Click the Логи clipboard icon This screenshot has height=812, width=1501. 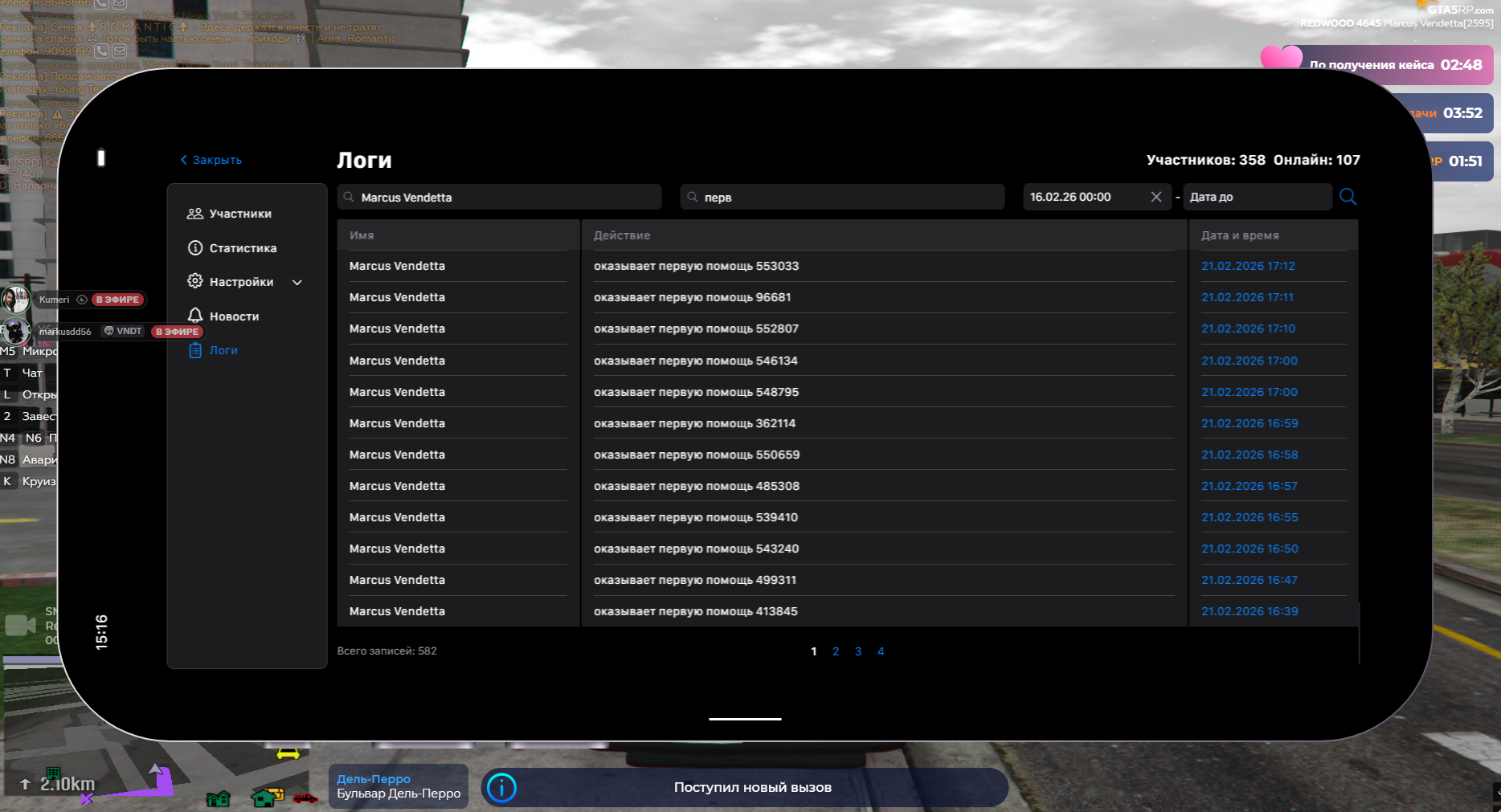[x=195, y=350]
